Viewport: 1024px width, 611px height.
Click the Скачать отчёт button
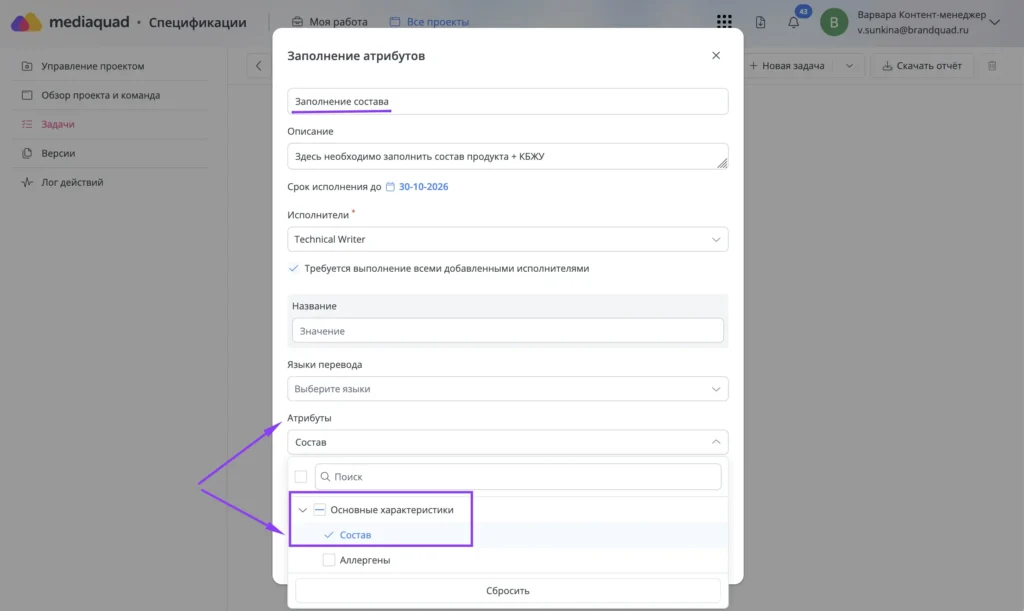(921, 66)
